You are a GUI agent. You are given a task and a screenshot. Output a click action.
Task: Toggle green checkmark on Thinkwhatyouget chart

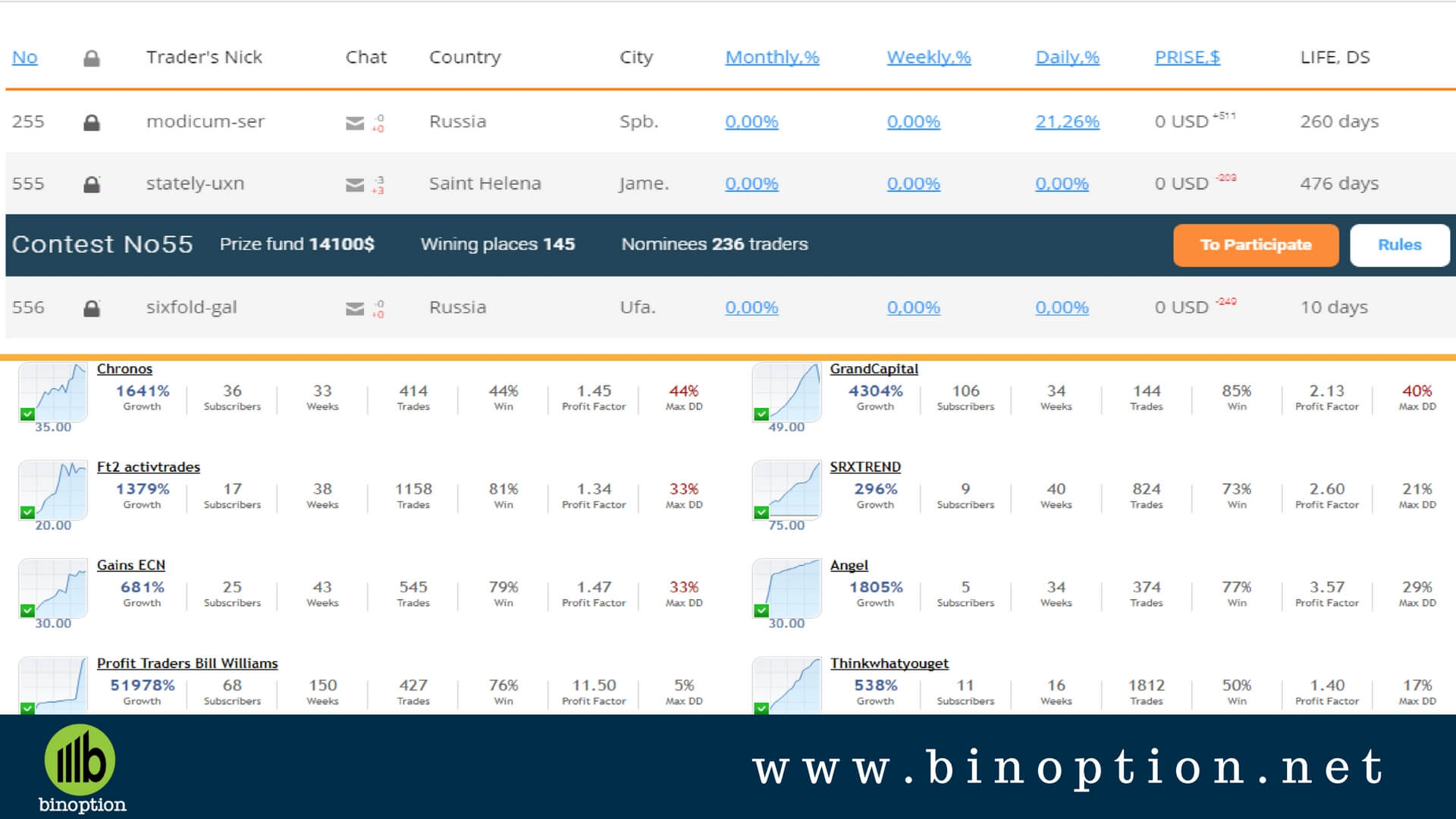click(x=761, y=708)
